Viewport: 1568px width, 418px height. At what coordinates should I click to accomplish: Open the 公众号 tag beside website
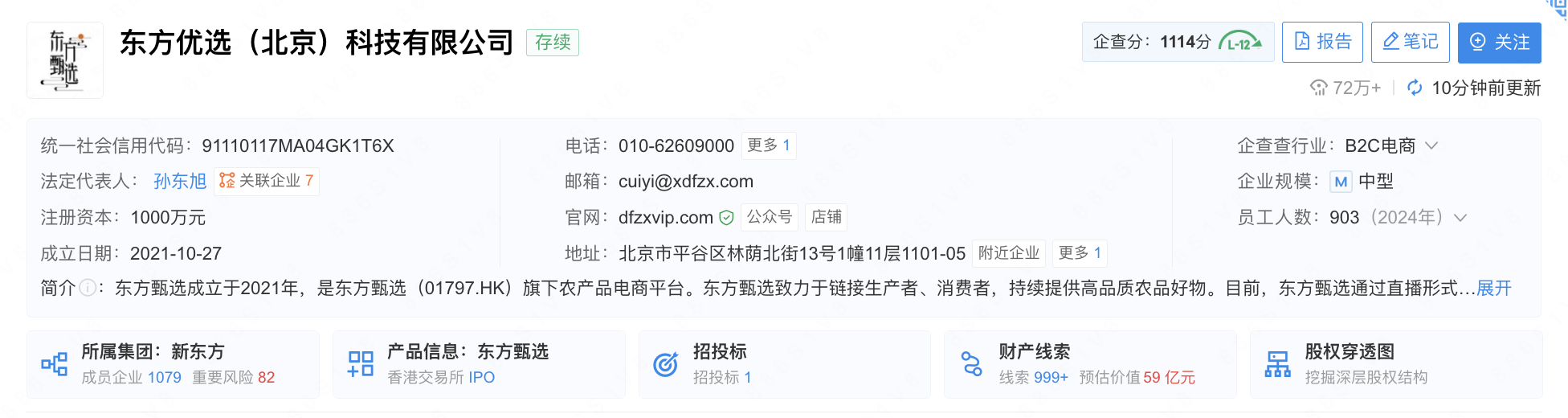click(x=769, y=217)
